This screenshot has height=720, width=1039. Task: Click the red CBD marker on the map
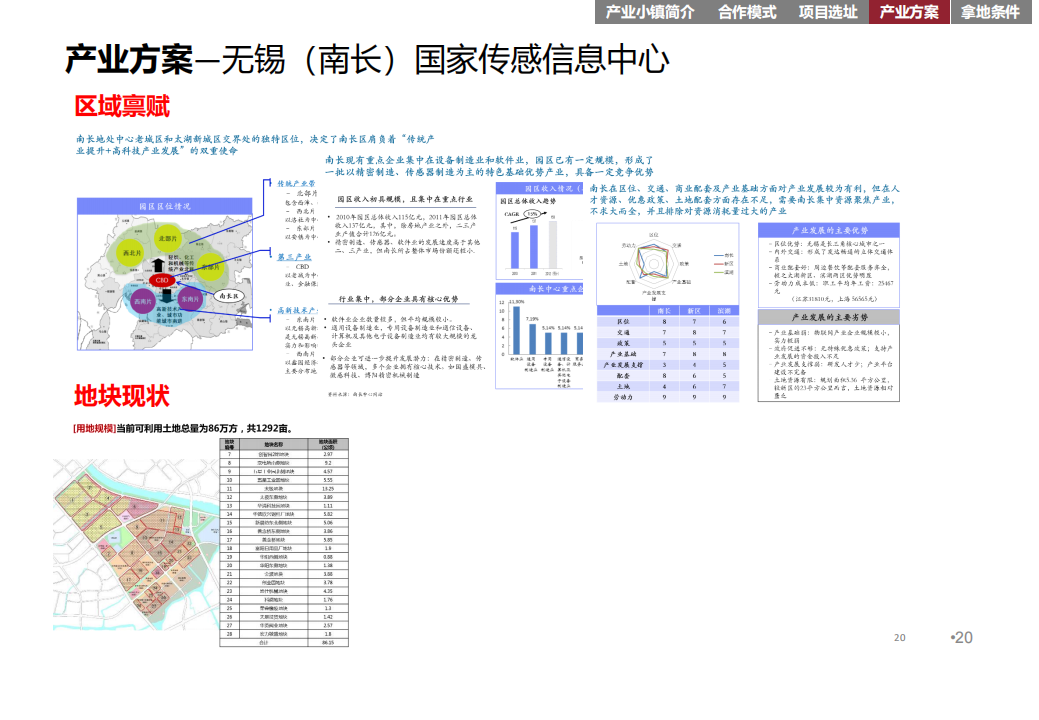[x=162, y=280]
